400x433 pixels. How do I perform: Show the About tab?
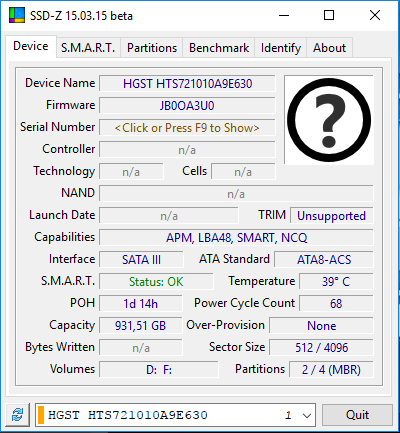tap(329, 48)
